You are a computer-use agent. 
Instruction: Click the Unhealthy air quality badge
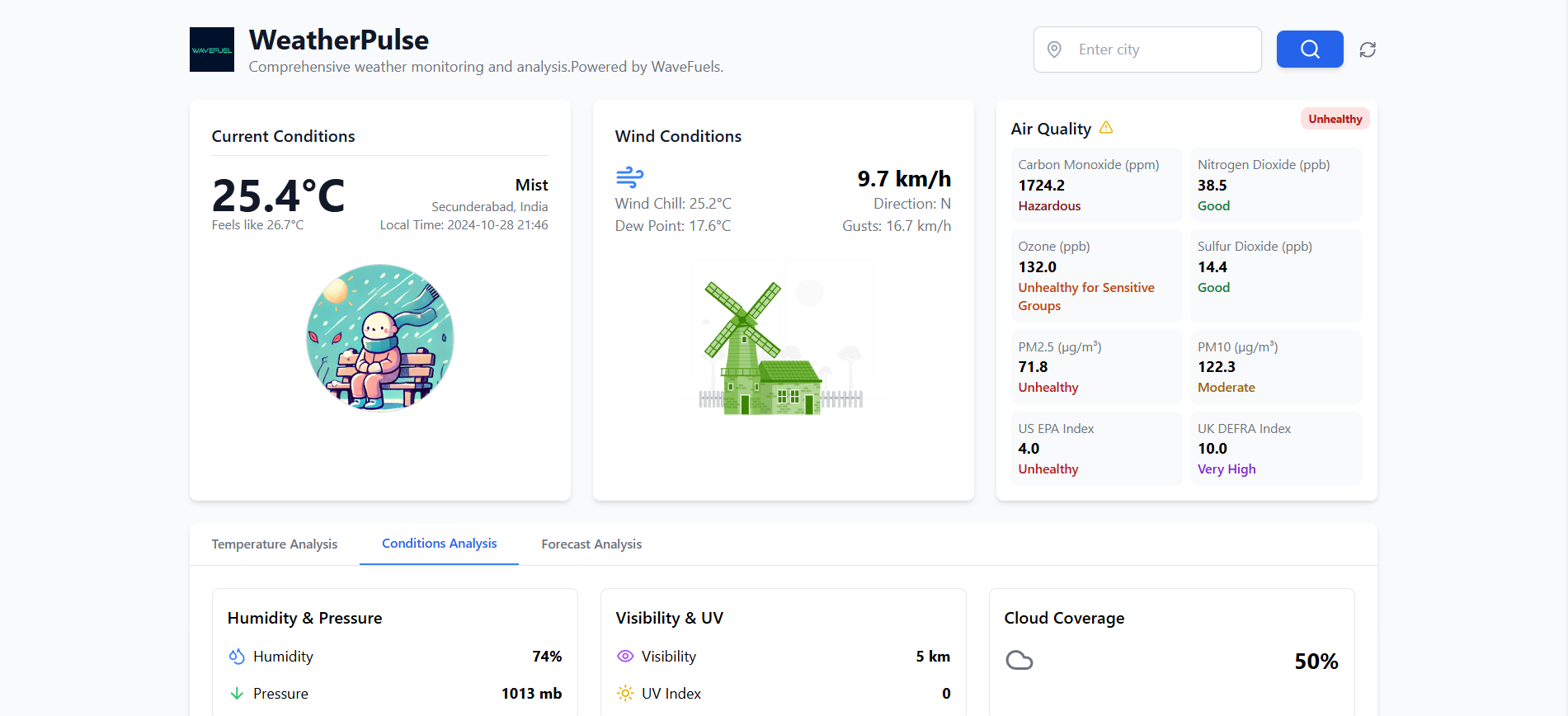click(1335, 119)
